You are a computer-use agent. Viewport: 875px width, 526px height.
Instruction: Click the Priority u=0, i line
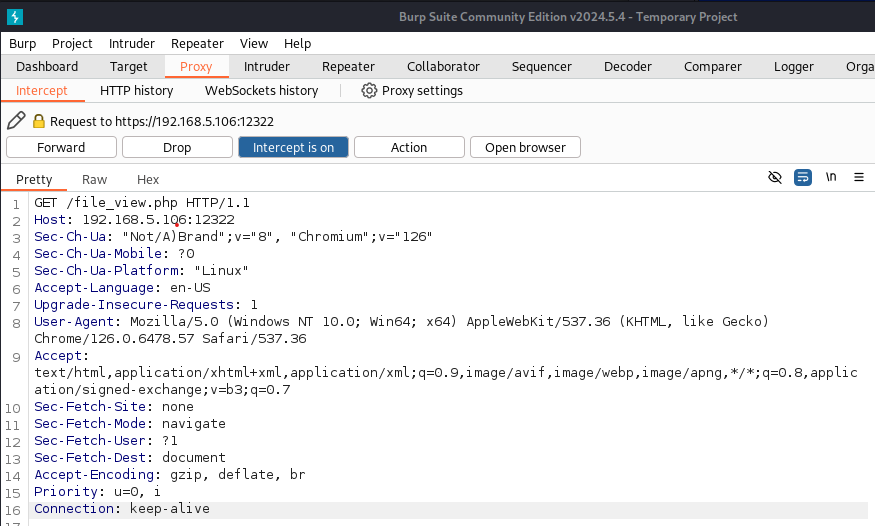98,491
